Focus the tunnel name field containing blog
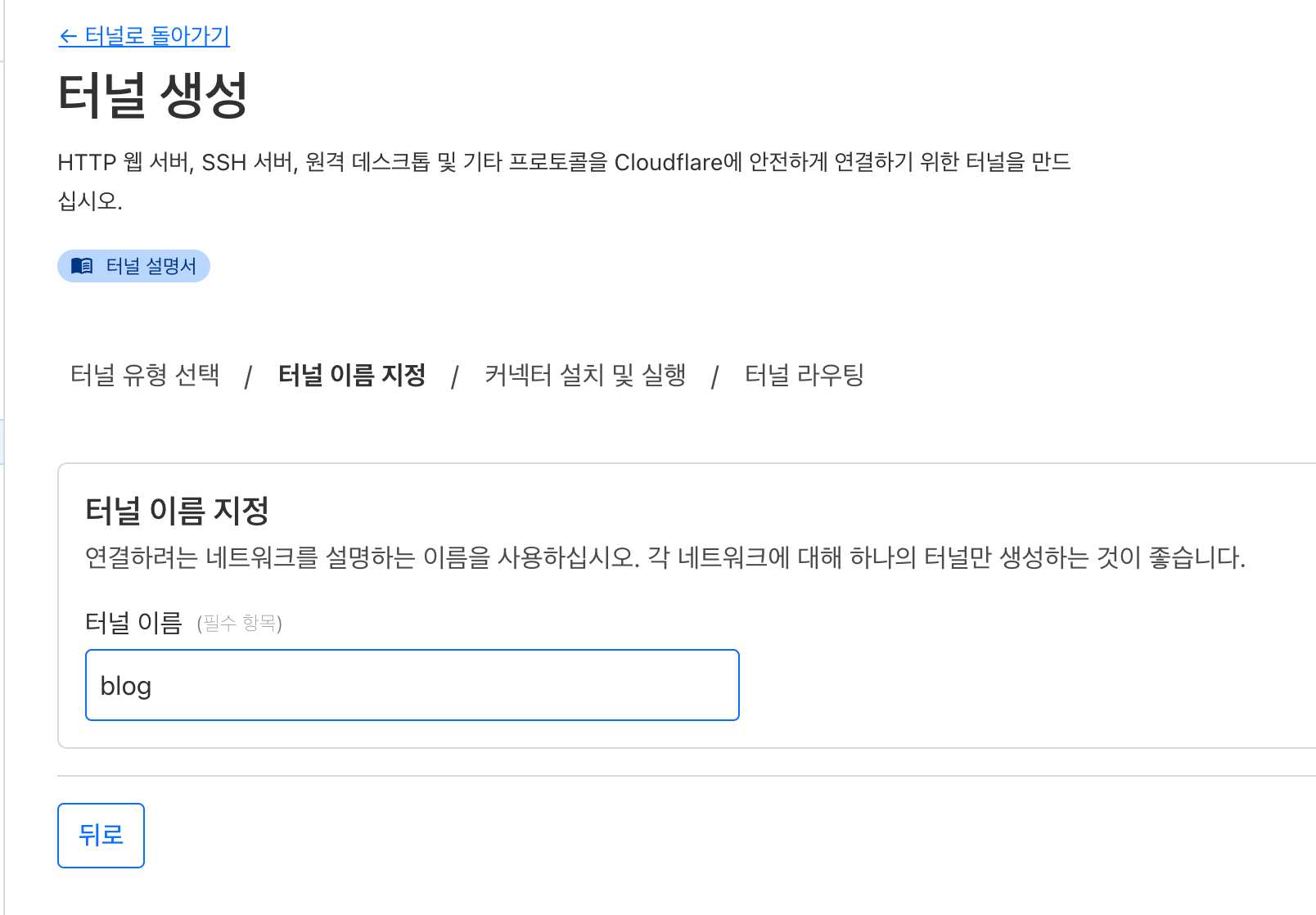This screenshot has width=1316, height=915. coord(412,685)
